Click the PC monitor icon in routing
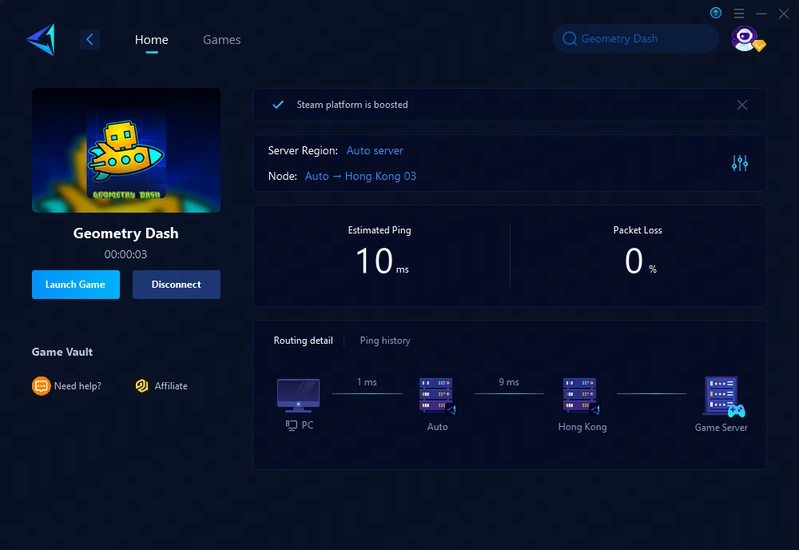 point(298,396)
